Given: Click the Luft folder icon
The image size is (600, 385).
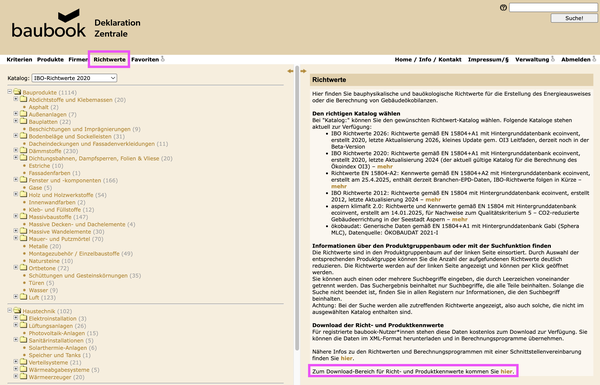Looking at the screenshot, I should point(23,297).
